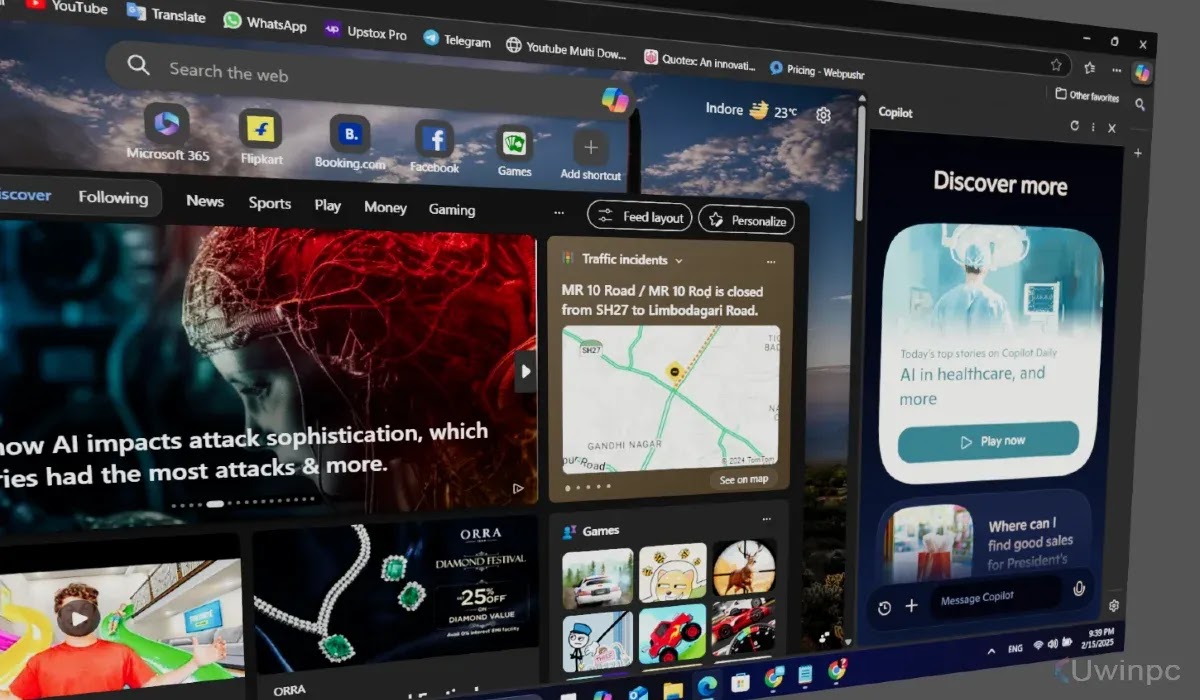
Task: Open the deer hunting game thumbnail
Action: coord(743,568)
